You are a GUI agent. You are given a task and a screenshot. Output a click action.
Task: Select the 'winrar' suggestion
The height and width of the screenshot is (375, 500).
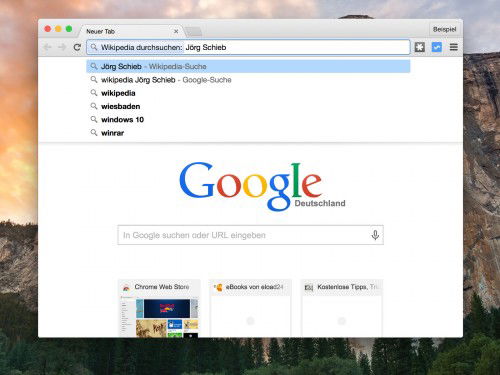pyautogui.click(x=248, y=133)
